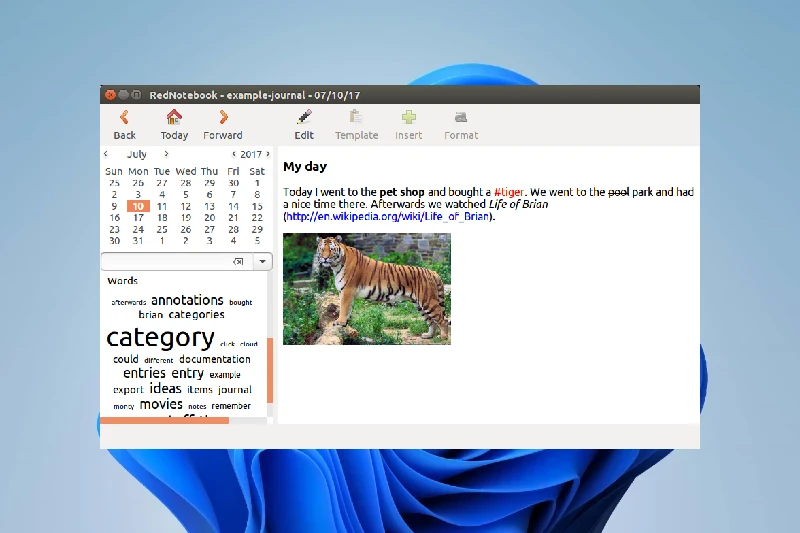This screenshot has width=800, height=533.
Task: Open the Insert plus icon
Action: click(x=409, y=117)
